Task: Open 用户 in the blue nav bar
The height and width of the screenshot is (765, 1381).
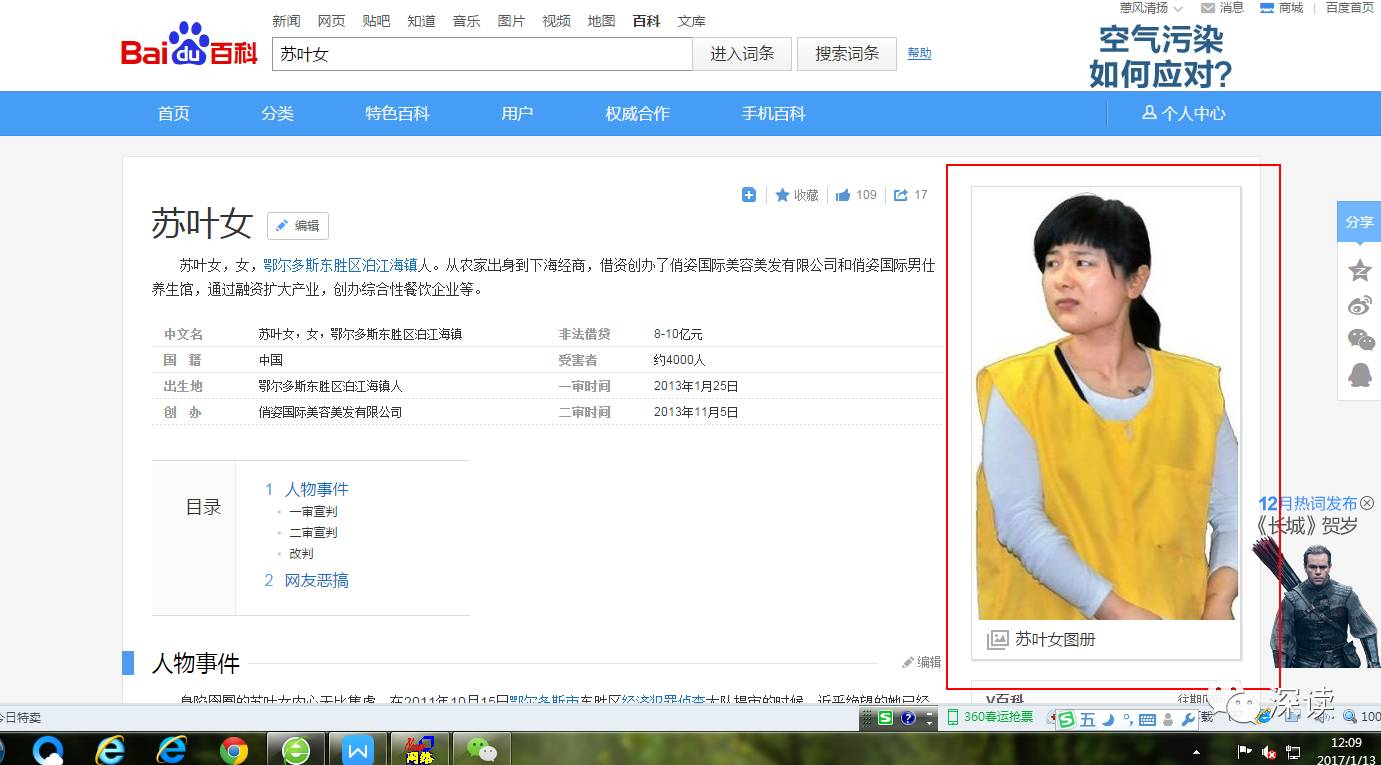Action: [517, 113]
